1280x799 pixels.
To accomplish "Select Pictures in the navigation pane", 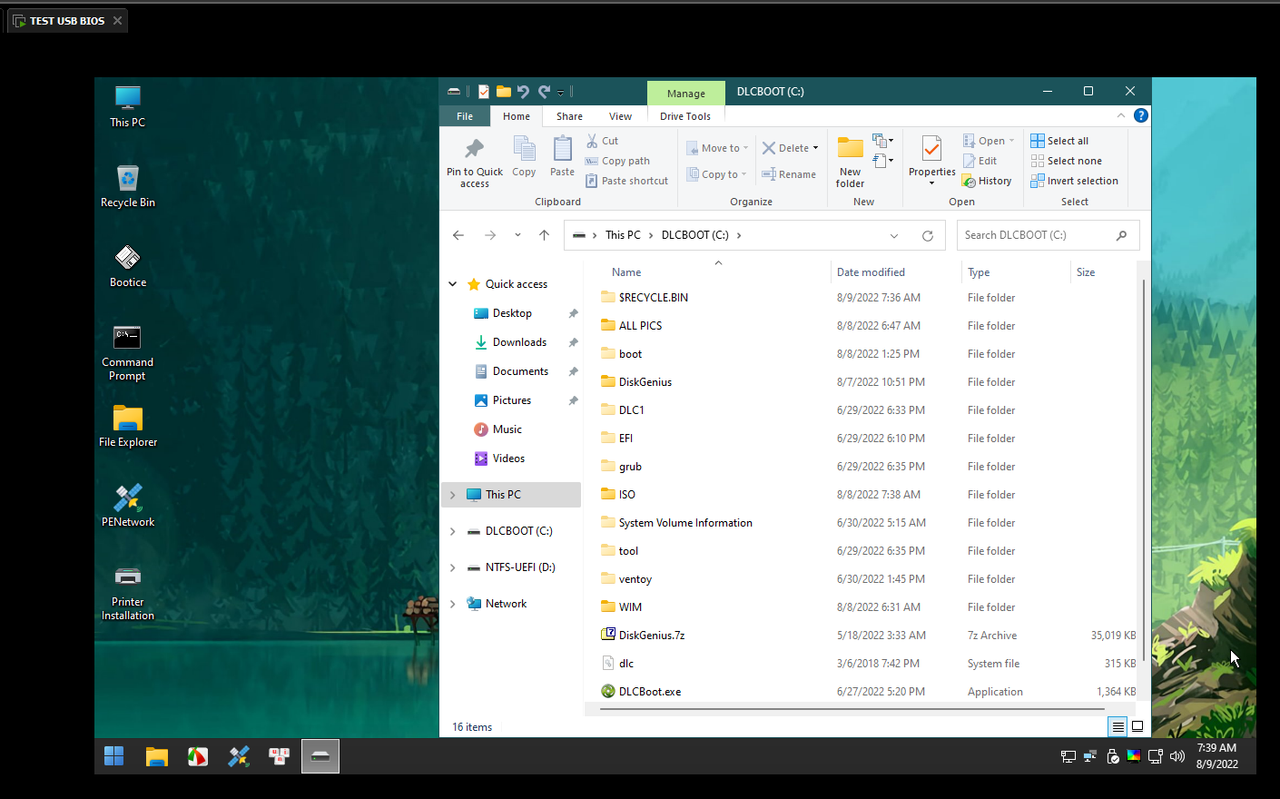I will (511, 400).
